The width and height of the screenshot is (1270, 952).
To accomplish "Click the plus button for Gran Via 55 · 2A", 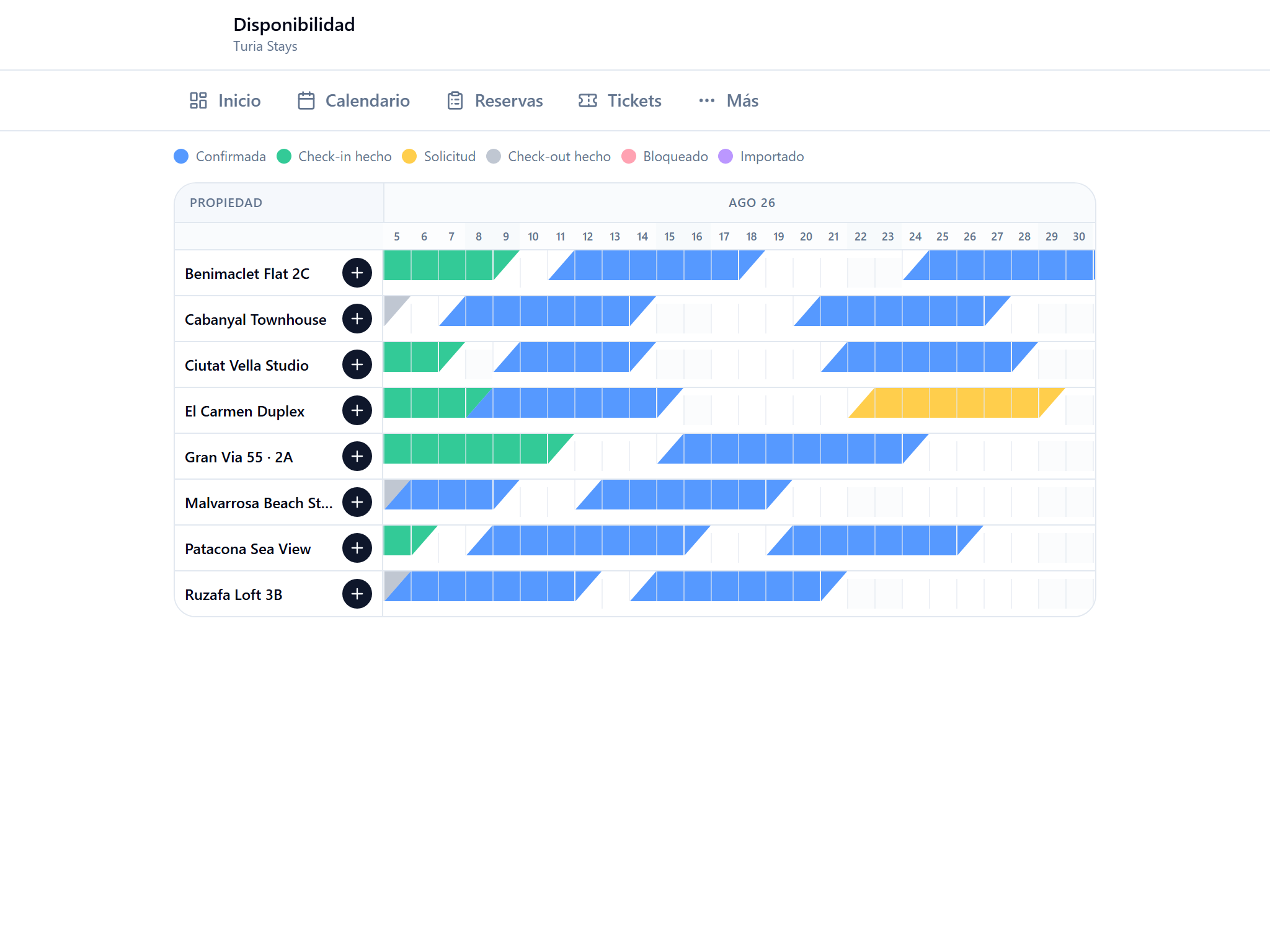I will 357,456.
